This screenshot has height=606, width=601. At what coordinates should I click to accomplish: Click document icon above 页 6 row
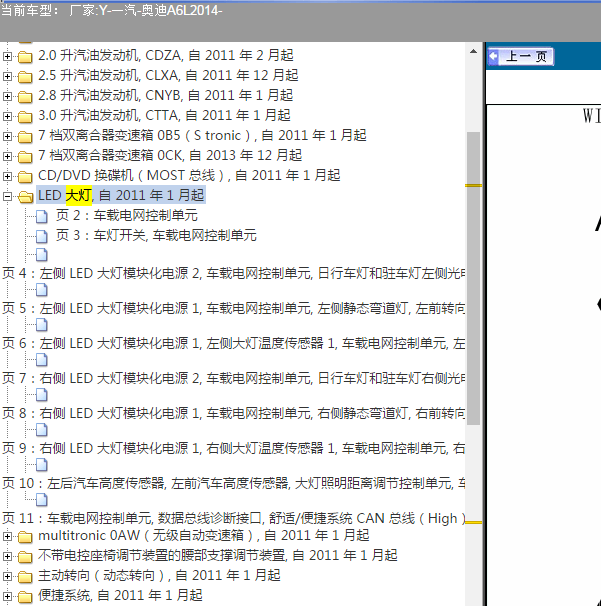(42, 325)
